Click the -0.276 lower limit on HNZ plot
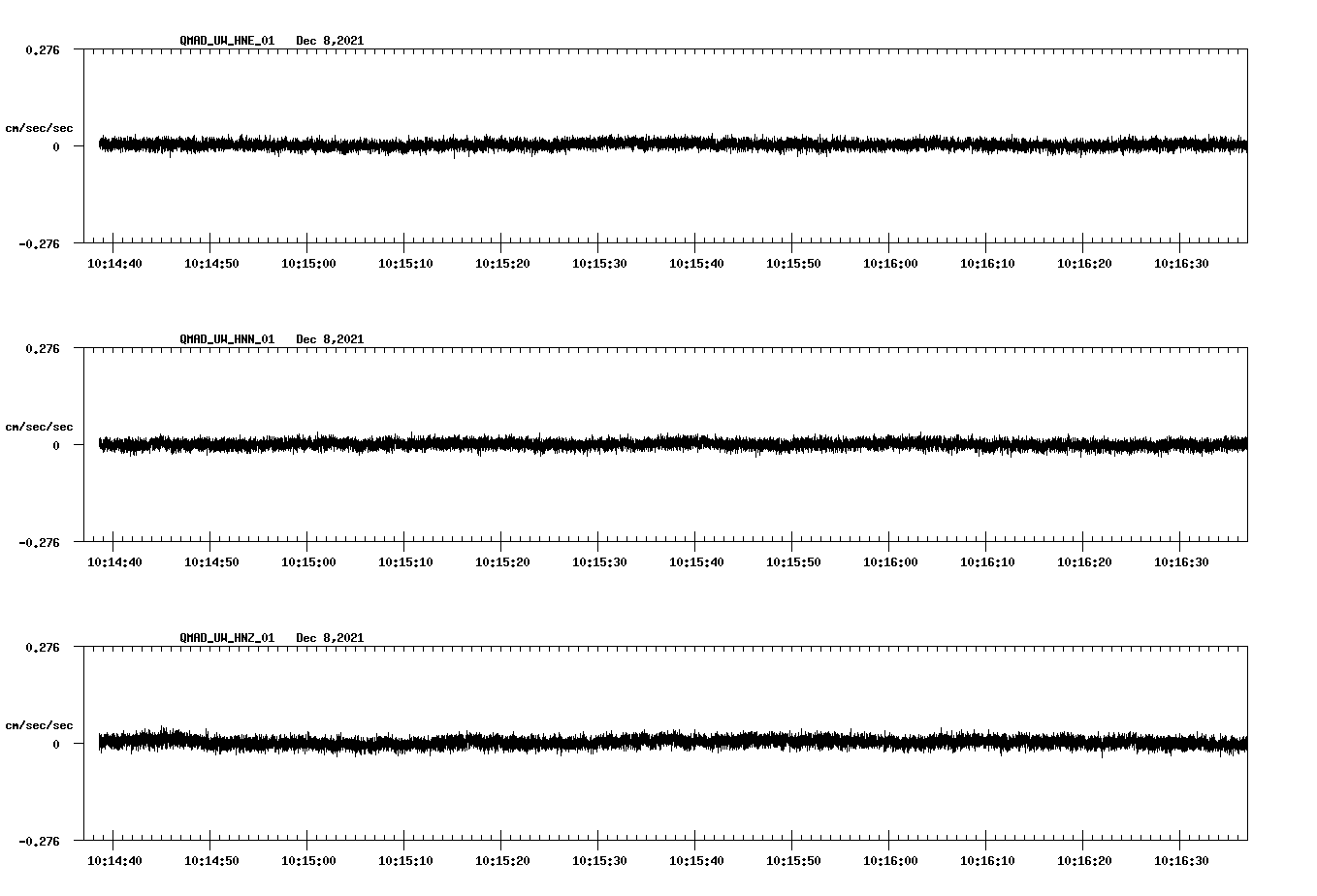The width and height of the screenshot is (1317, 896). point(39,841)
